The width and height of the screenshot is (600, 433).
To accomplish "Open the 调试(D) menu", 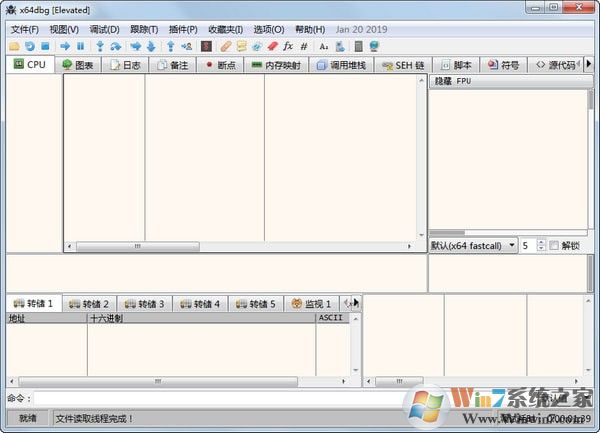I will point(104,29).
